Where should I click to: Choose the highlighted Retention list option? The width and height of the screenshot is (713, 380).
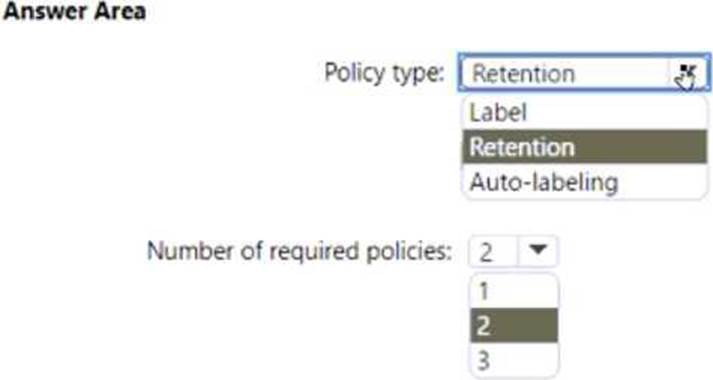point(585,147)
